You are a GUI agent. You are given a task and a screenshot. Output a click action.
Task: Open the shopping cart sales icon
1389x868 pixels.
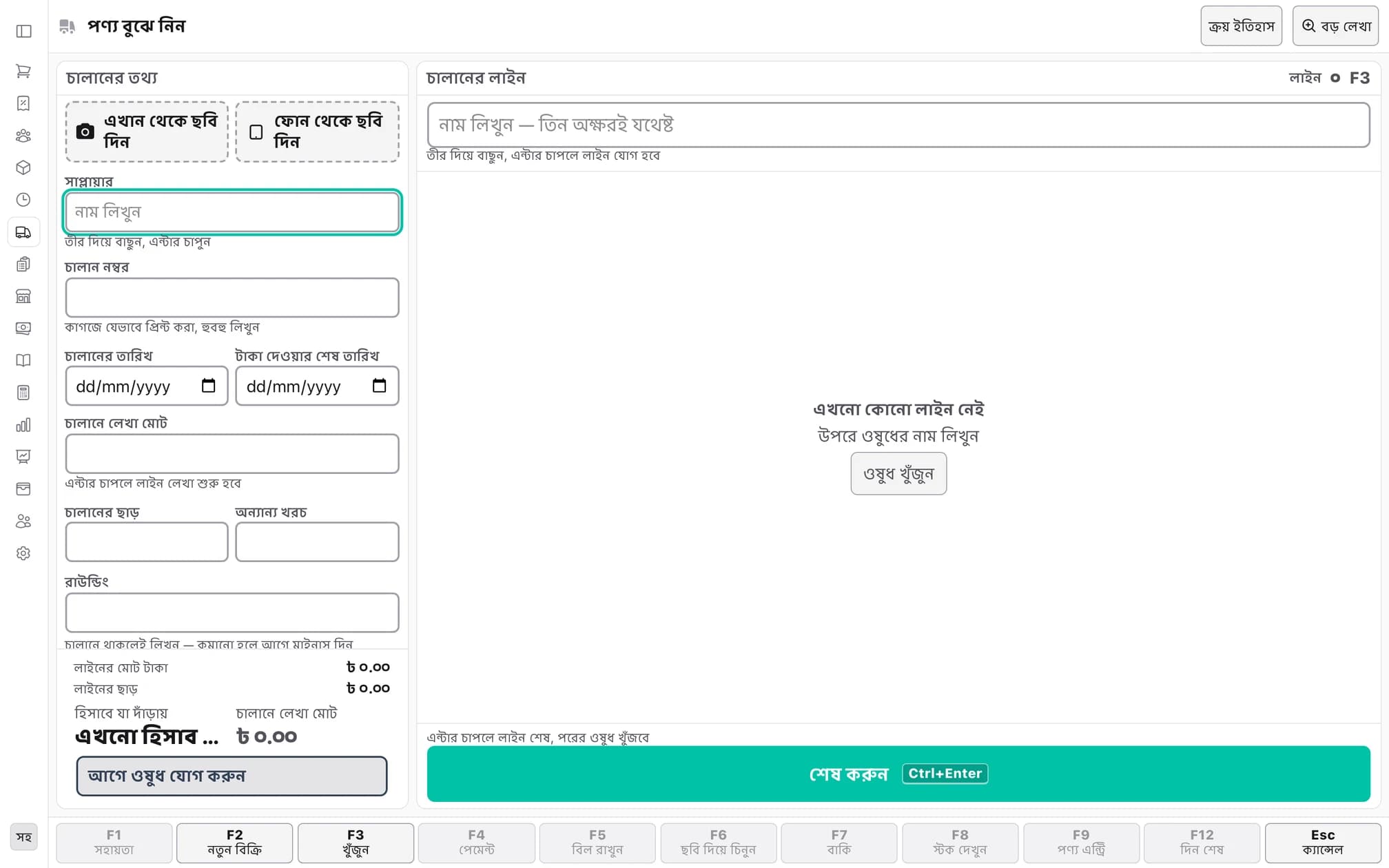coord(23,71)
